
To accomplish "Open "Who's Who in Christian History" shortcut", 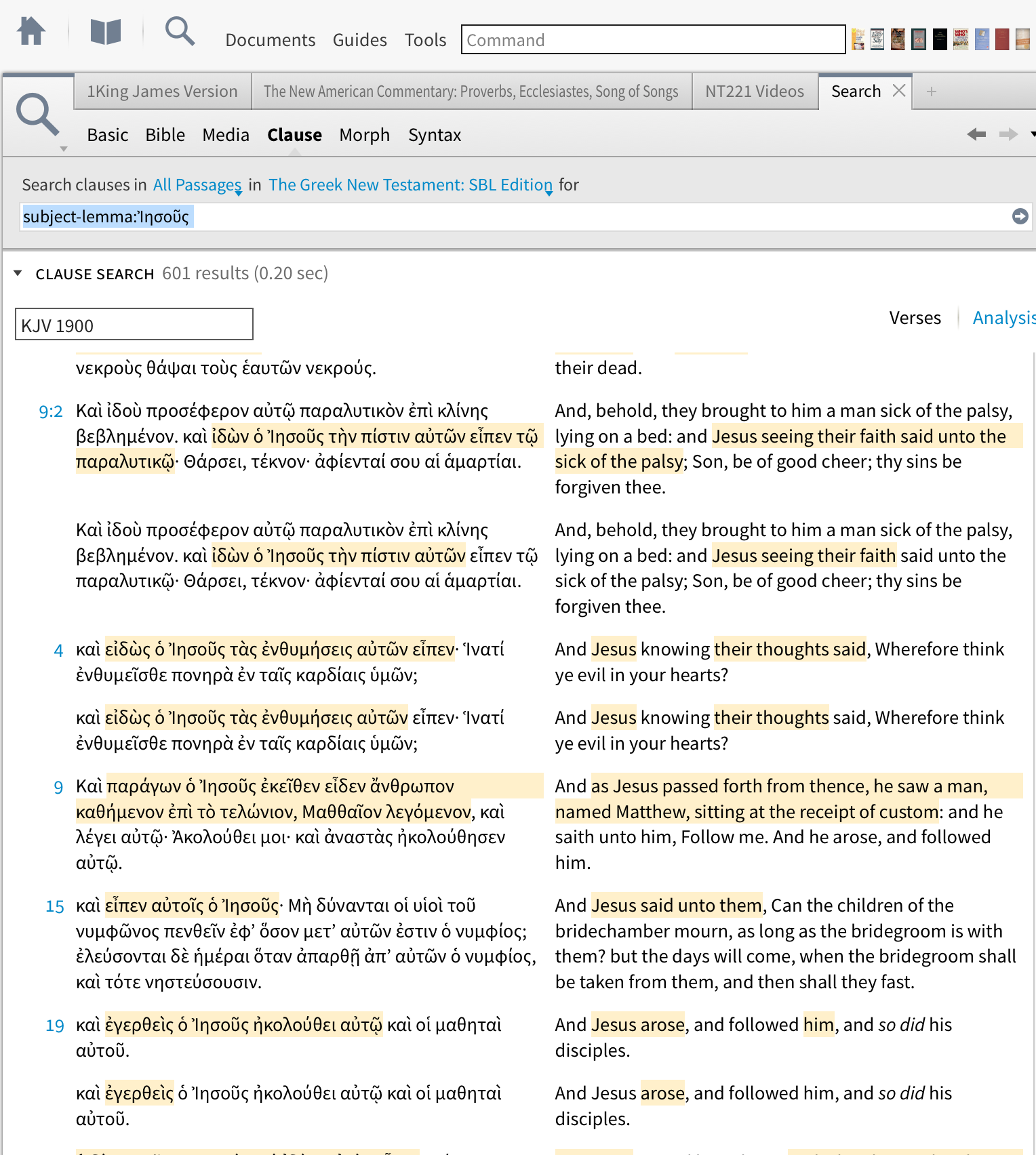I will [x=961, y=39].
